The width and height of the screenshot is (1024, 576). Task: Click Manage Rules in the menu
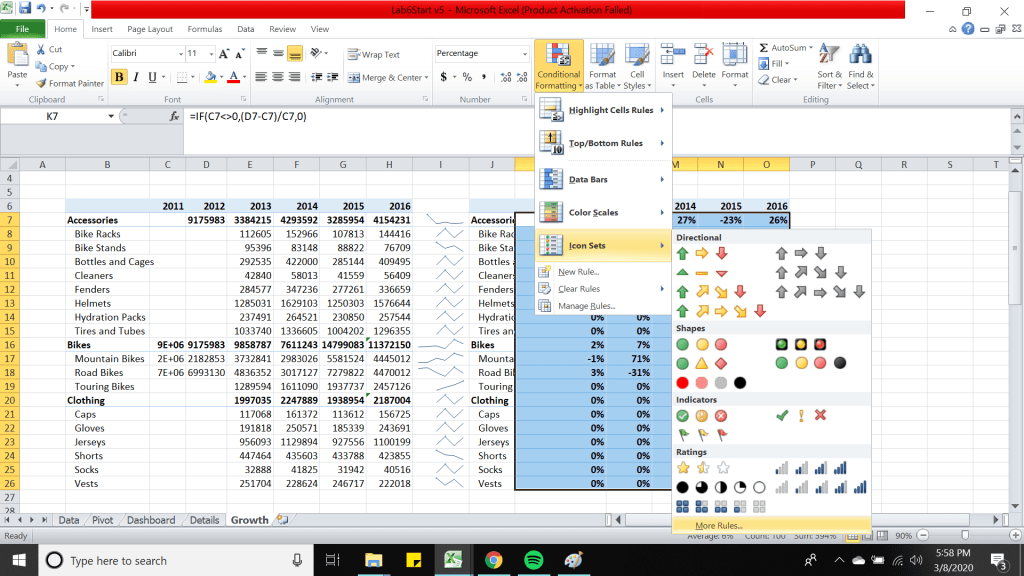(x=586, y=306)
